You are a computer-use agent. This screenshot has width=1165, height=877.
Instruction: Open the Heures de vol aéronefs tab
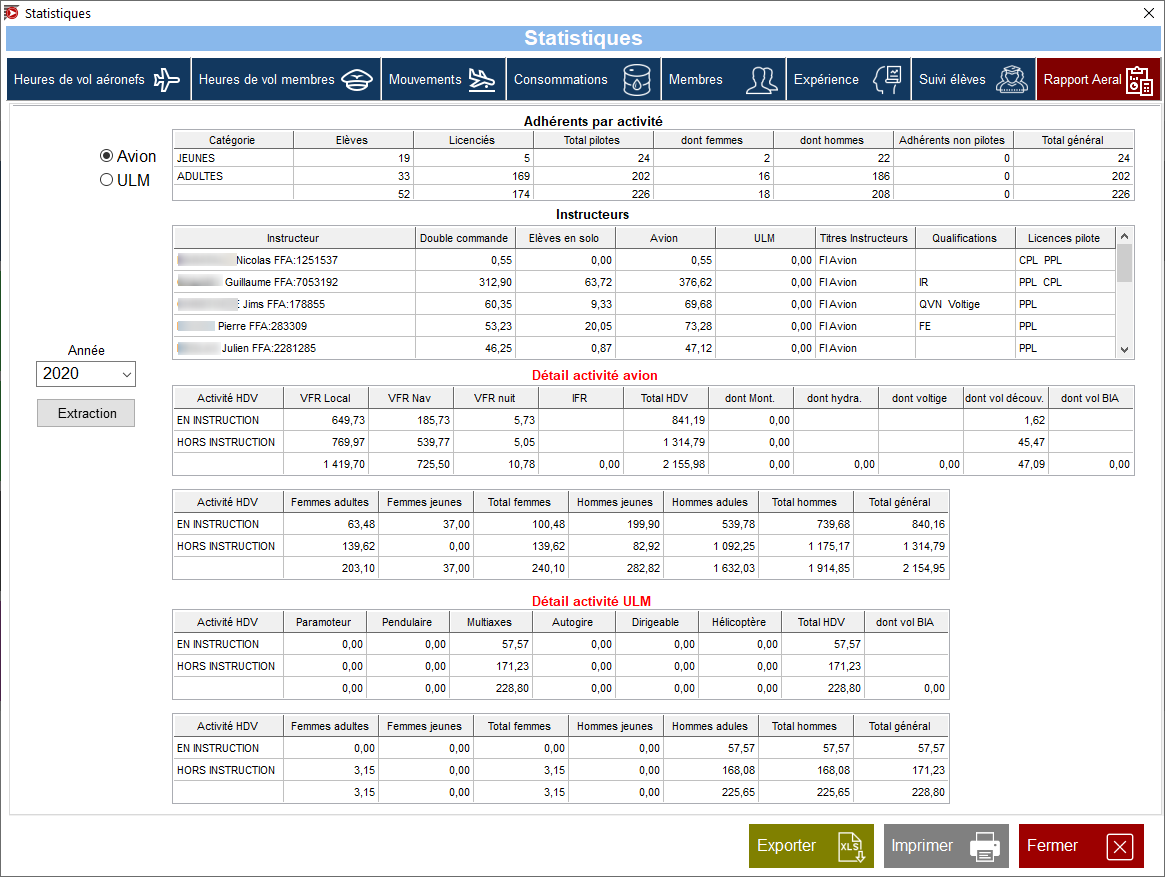pos(98,80)
